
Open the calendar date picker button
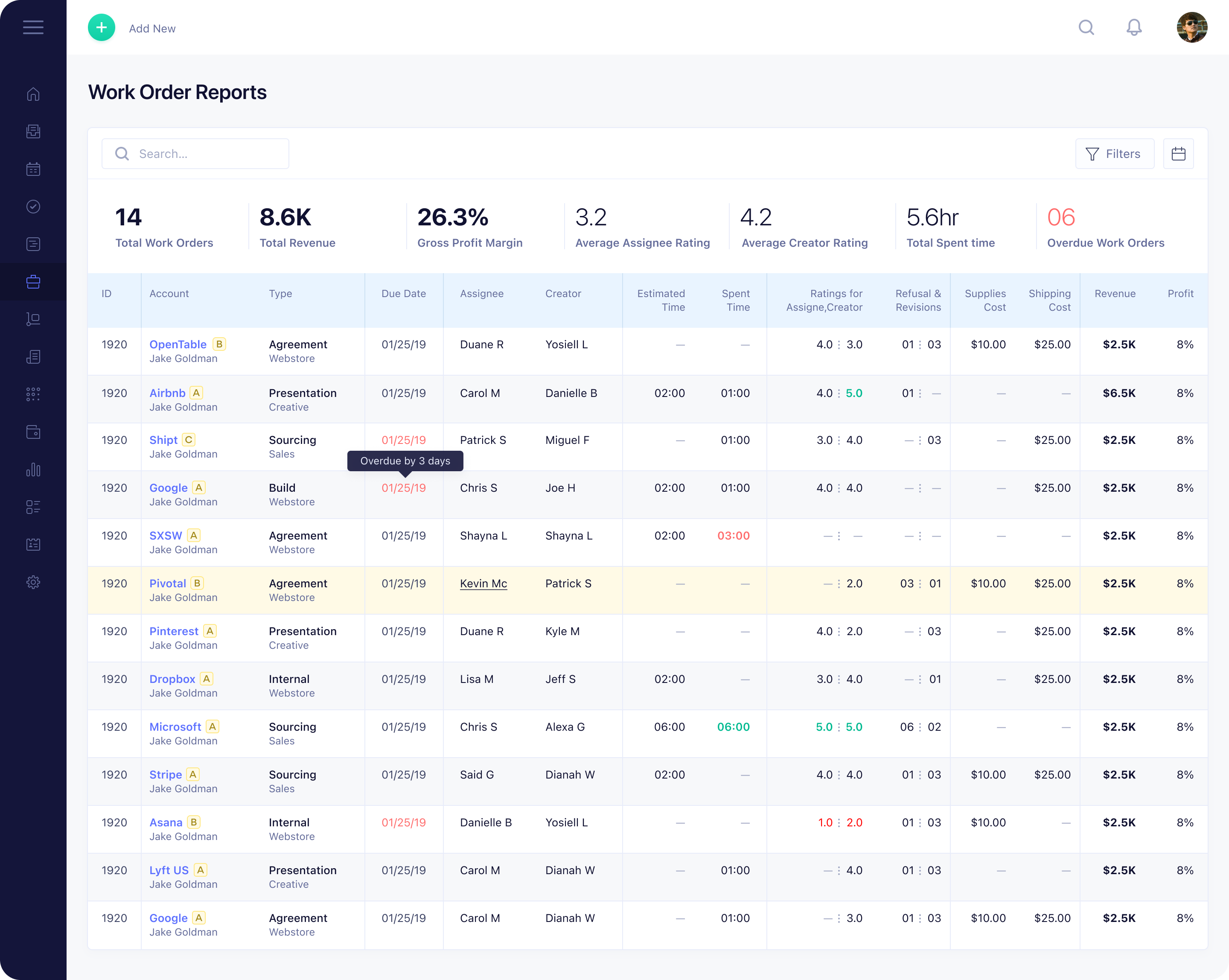coord(1178,154)
